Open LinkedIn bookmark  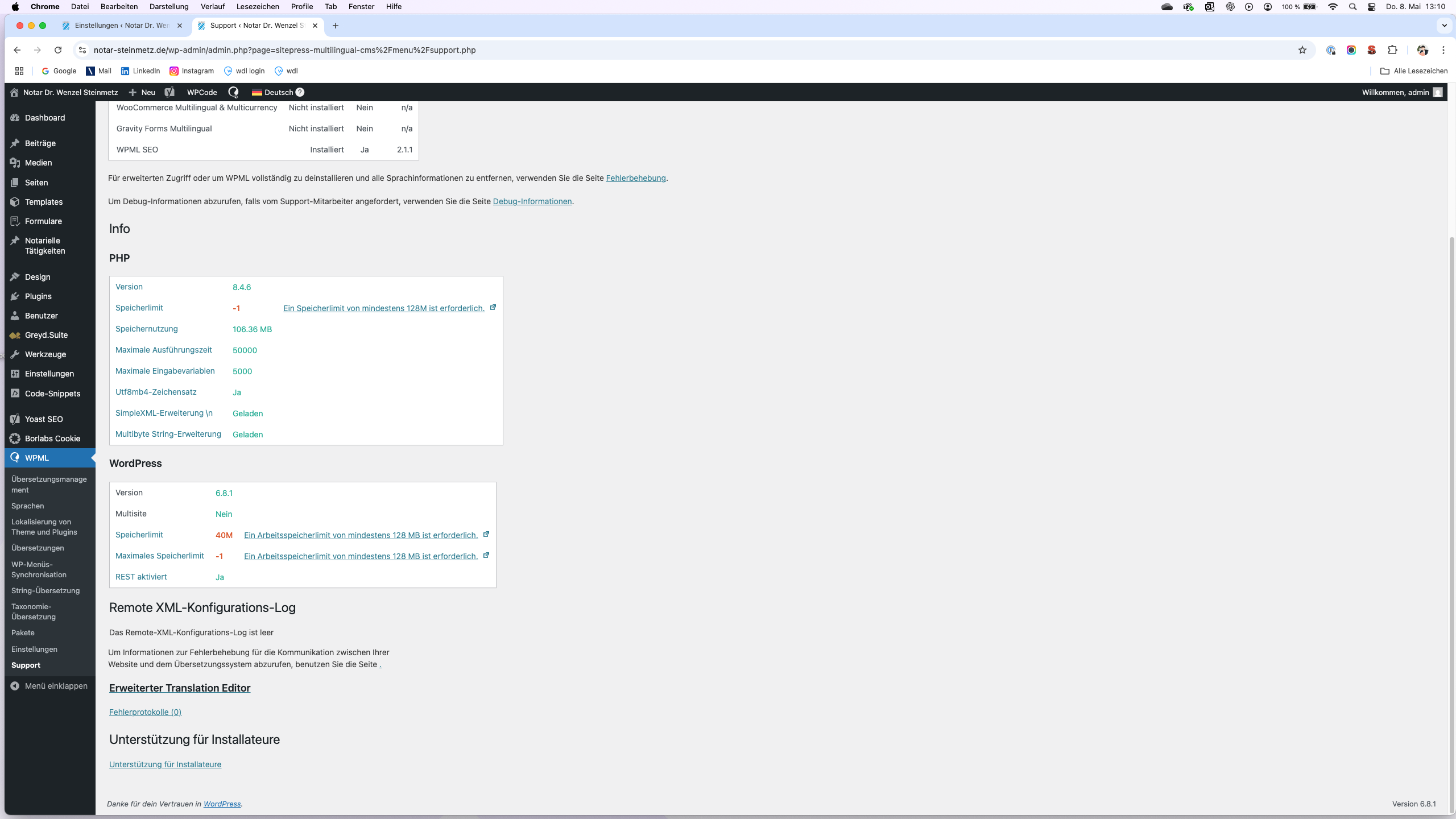140,71
